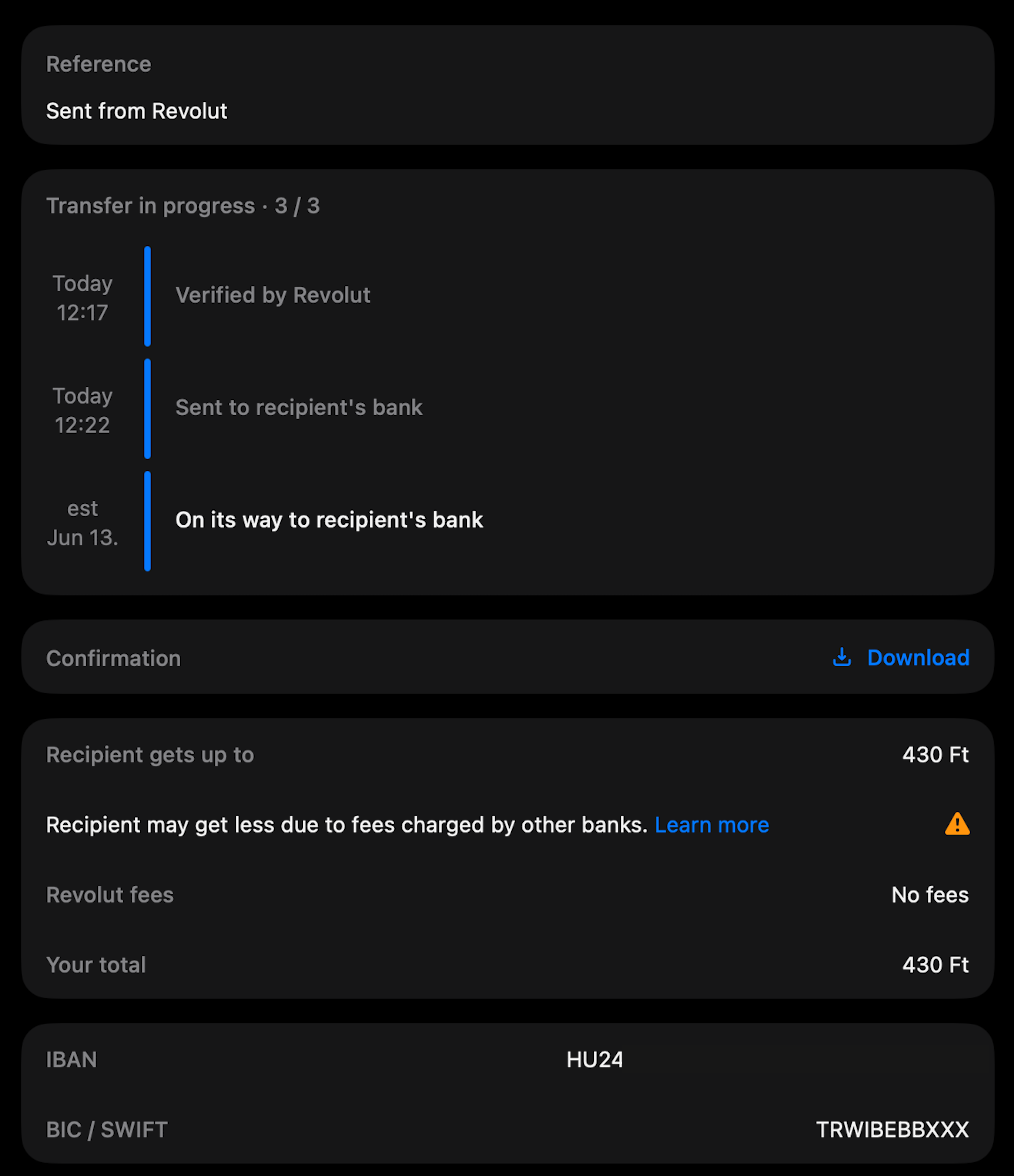Click the Recipient gets up to amount
Screen dimensions: 1014x1176
935,755
